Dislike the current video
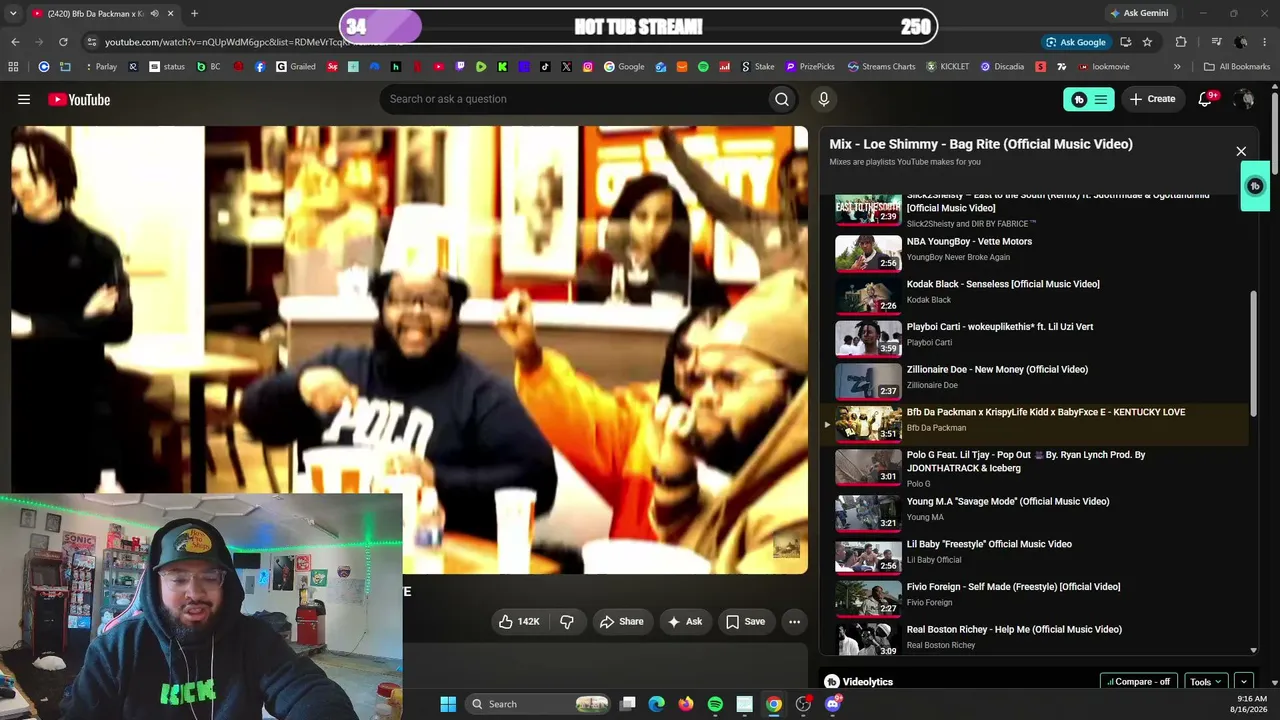The height and width of the screenshot is (720, 1280). (567, 621)
